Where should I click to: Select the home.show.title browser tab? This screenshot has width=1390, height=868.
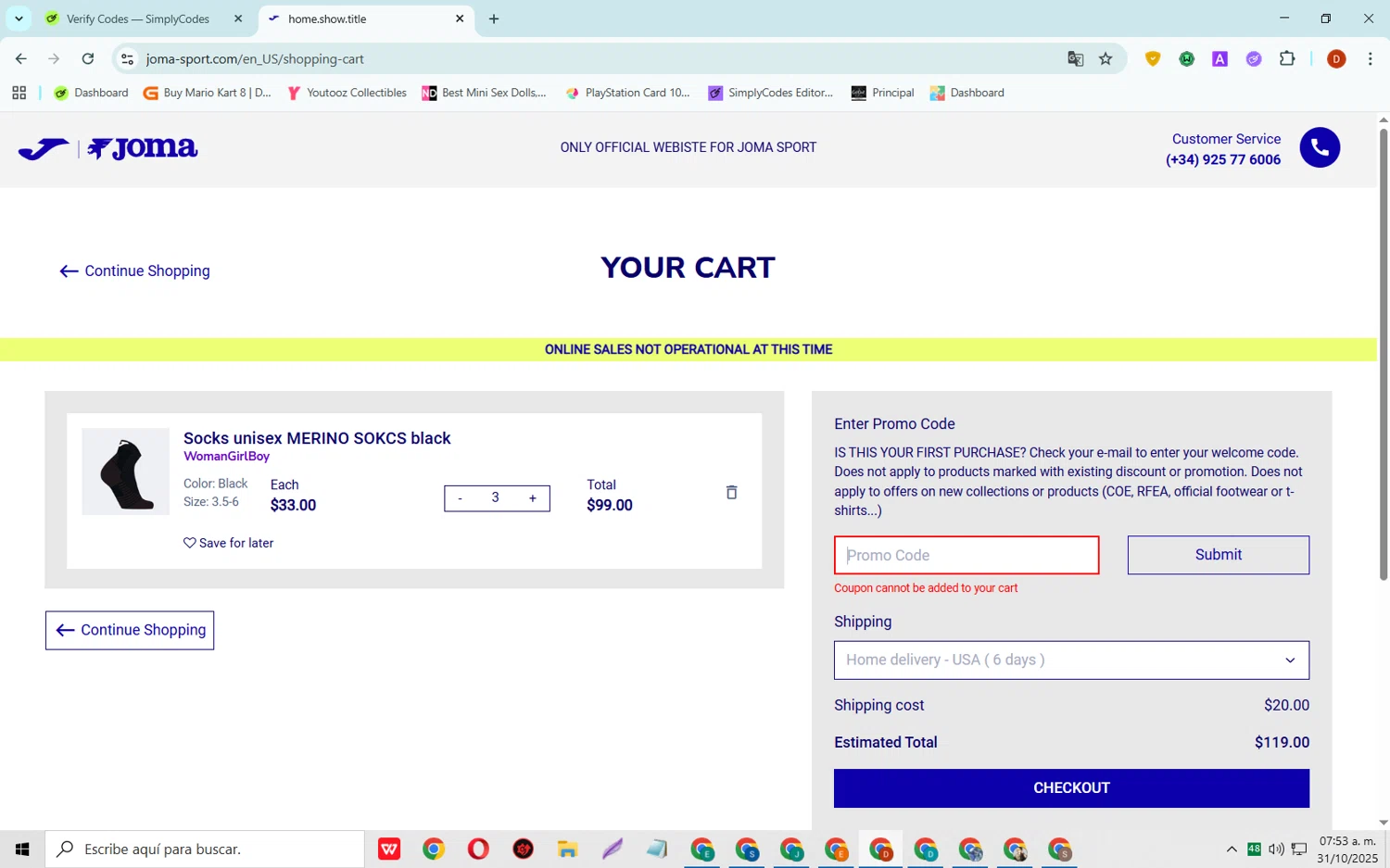pyautogui.click(x=366, y=19)
